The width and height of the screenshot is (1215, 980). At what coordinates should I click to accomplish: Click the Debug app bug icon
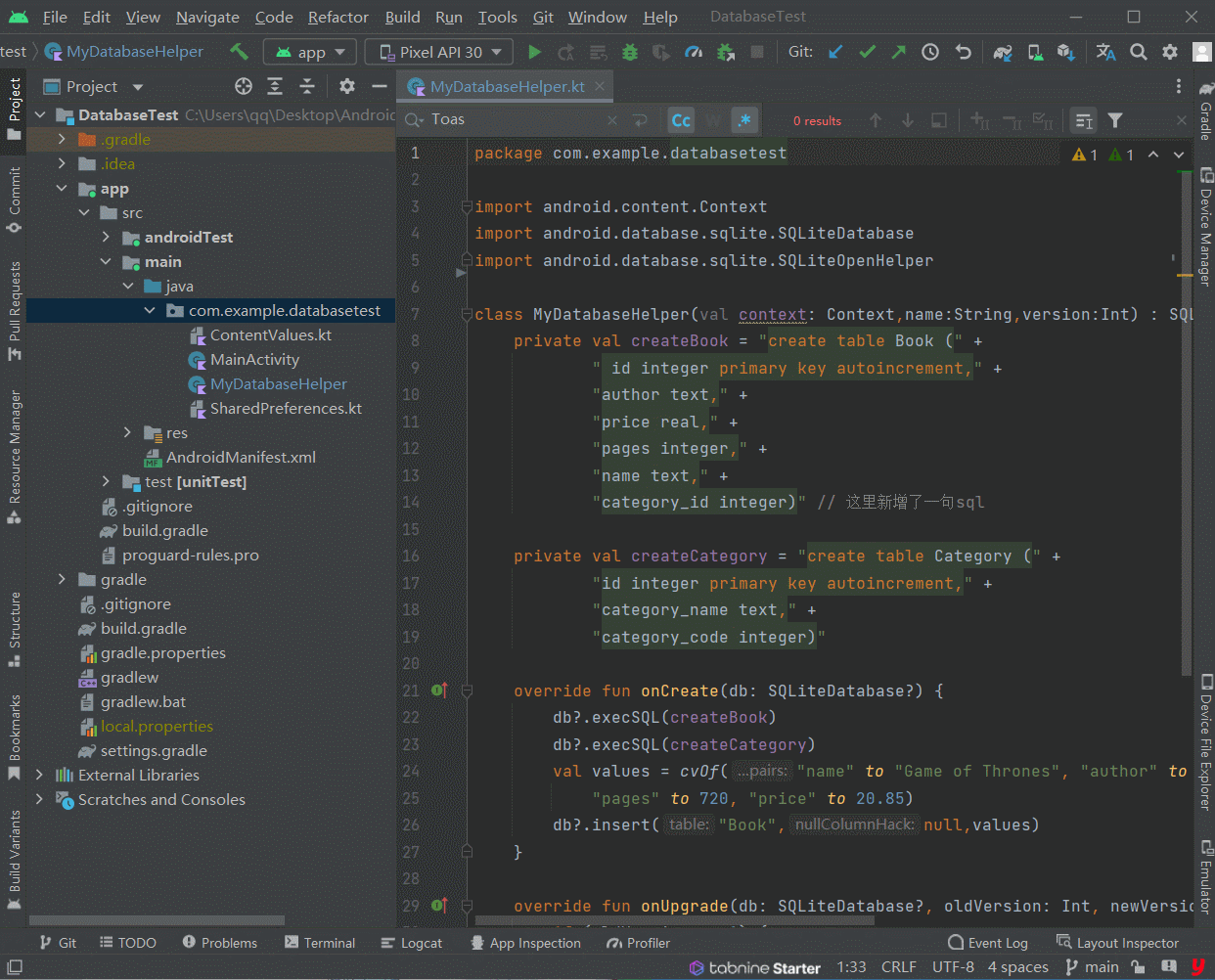[x=630, y=52]
